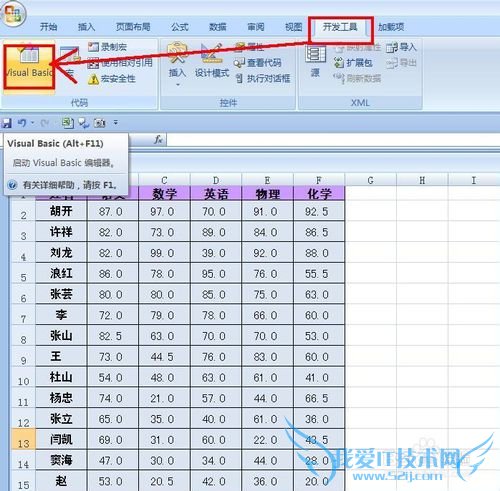500x491 pixels.
Task: Select column G header
Action: (x=371, y=180)
